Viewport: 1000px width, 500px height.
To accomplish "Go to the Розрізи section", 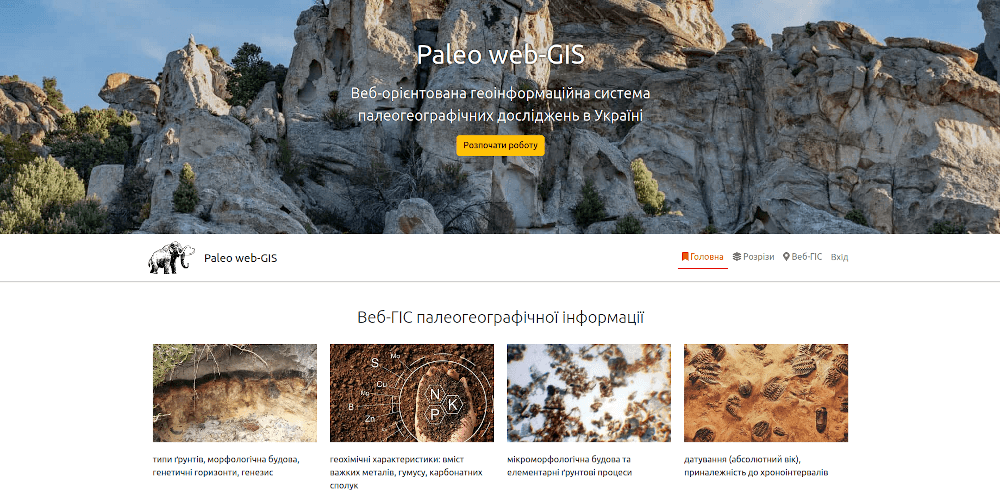I will click(753, 257).
